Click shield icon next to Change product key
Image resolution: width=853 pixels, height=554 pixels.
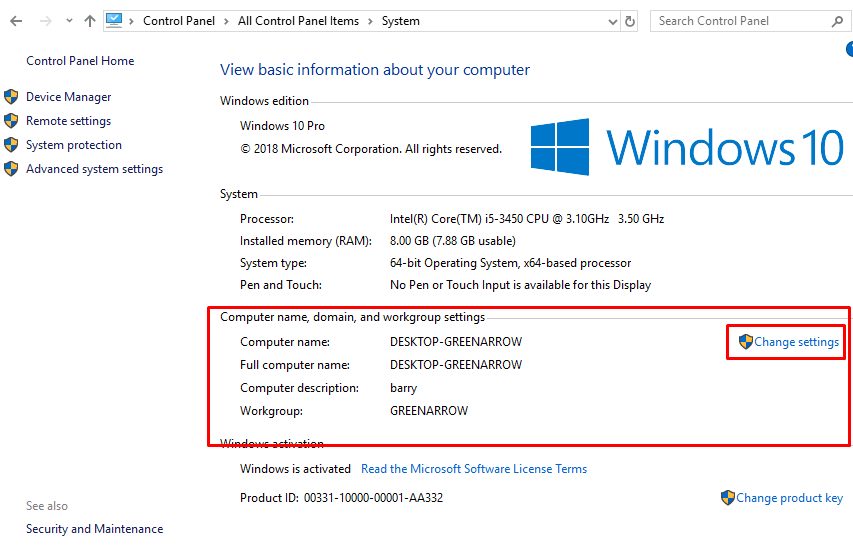point(728,497)
